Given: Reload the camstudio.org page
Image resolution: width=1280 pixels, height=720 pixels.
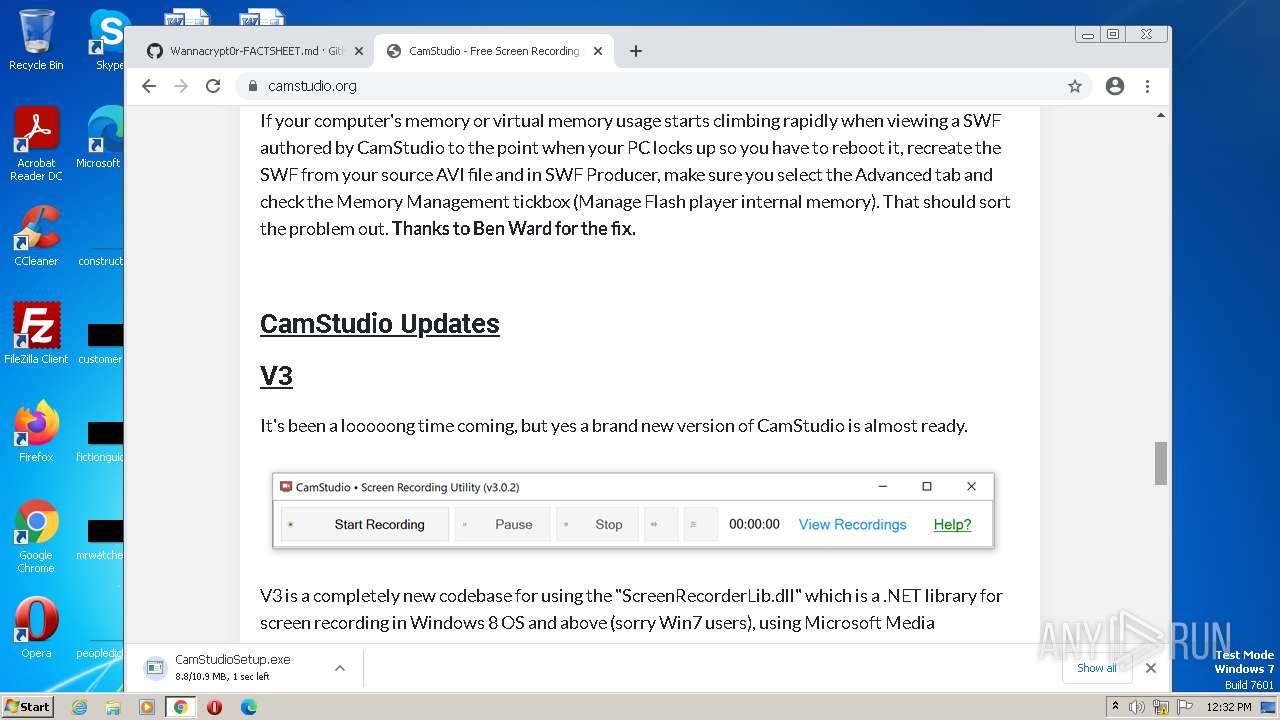Looking at the screenshot, I should (x=213, y=86).
